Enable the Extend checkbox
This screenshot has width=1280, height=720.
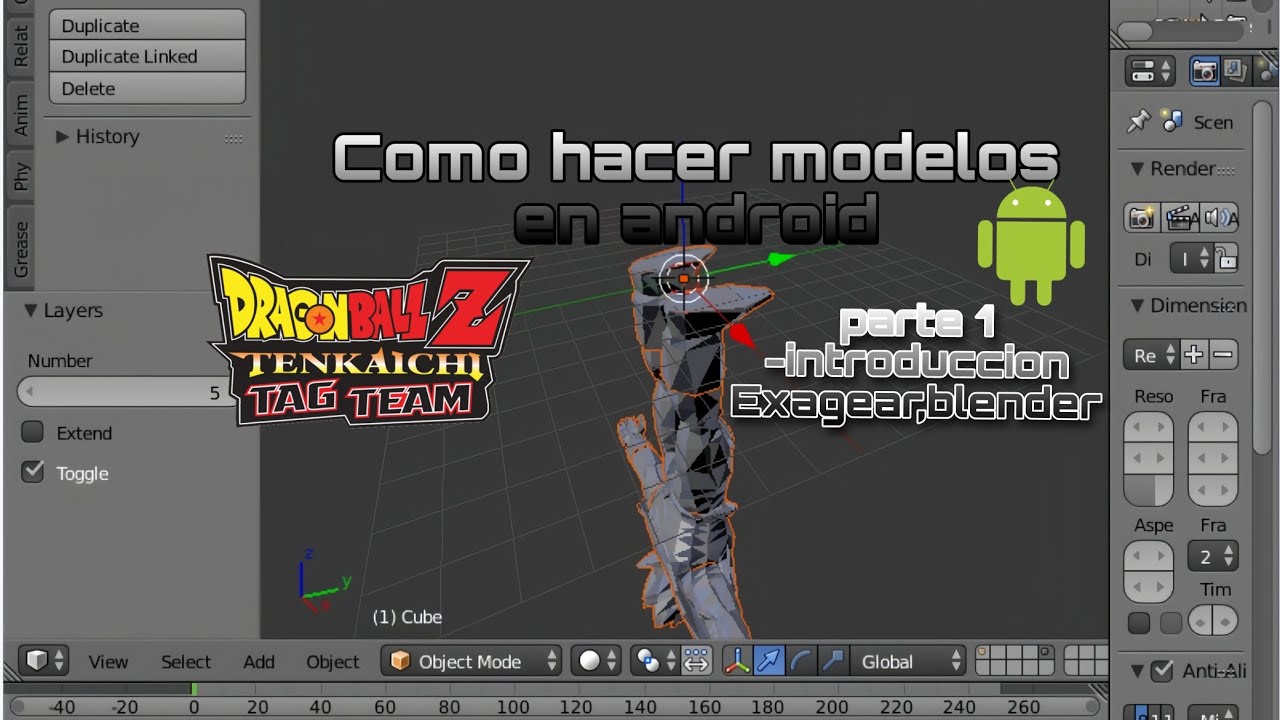point(33,432)
